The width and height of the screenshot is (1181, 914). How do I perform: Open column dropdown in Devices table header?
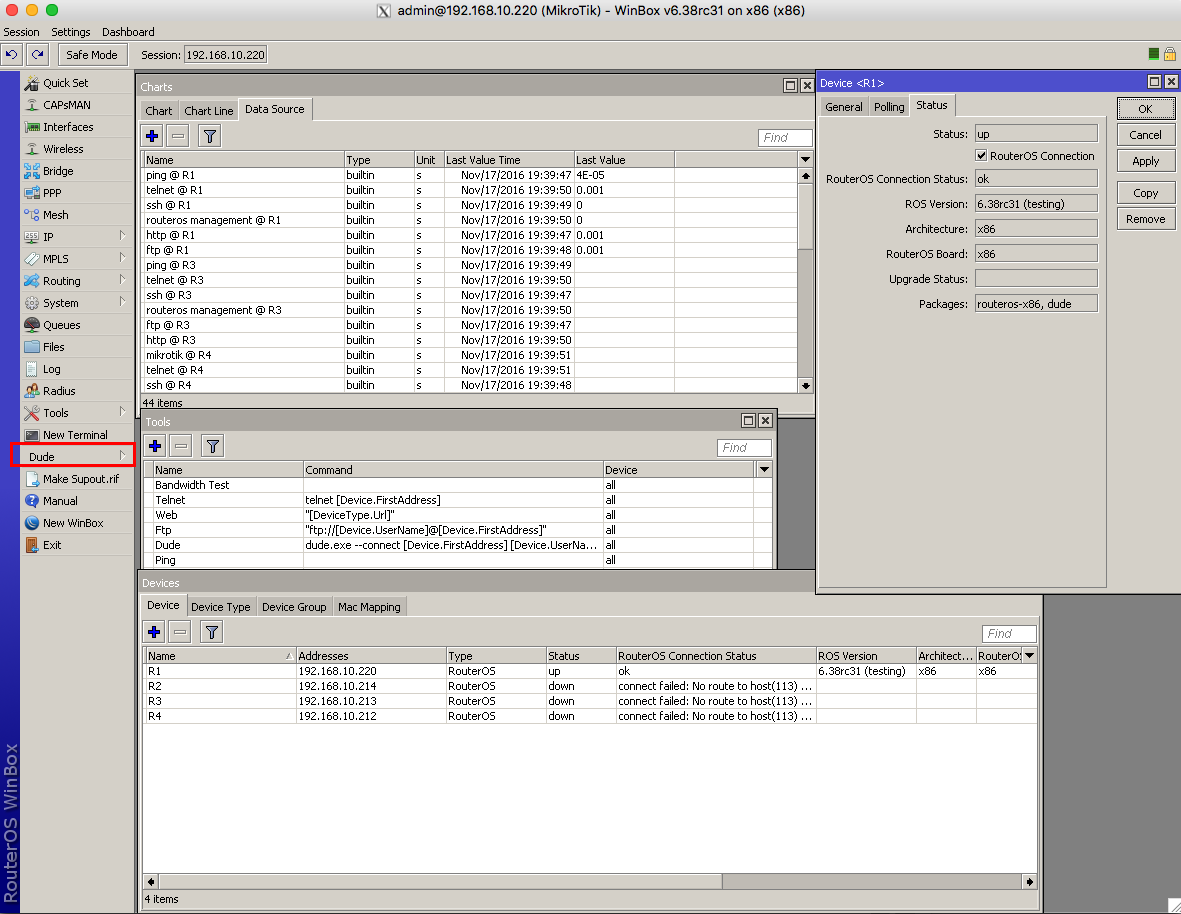pos(1029,656)
